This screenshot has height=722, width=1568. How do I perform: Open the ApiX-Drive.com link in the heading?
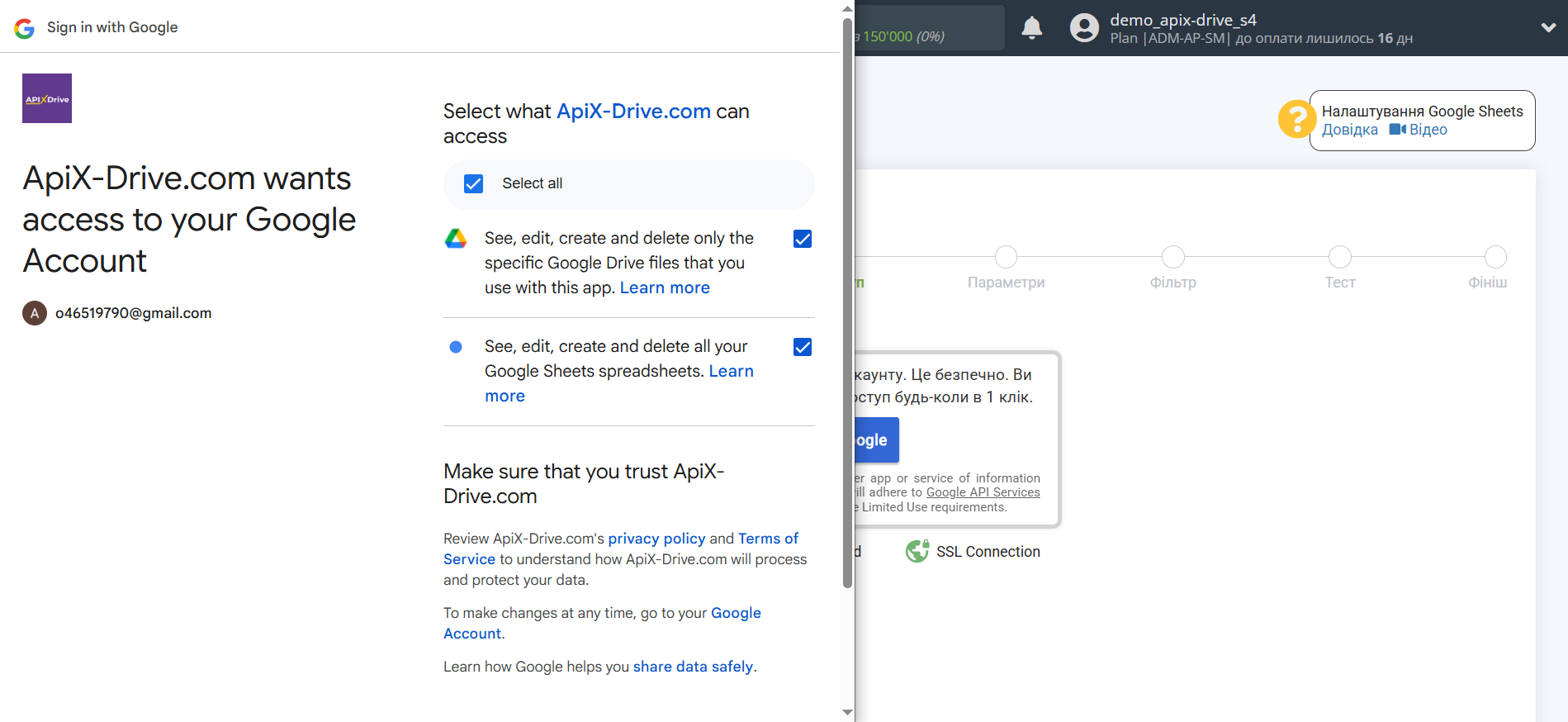[633, 112]
